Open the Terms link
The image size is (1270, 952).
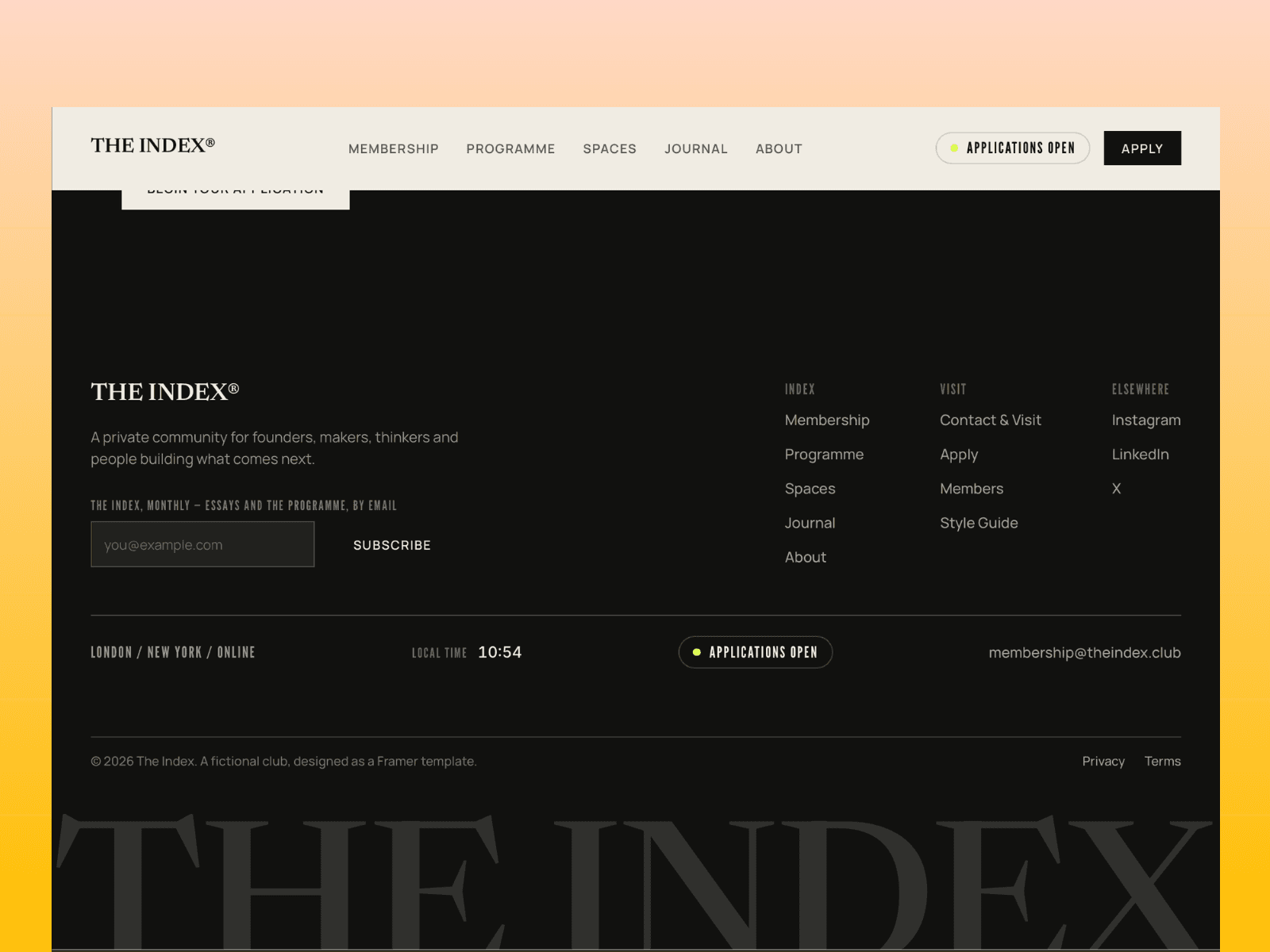(1163, 761)
